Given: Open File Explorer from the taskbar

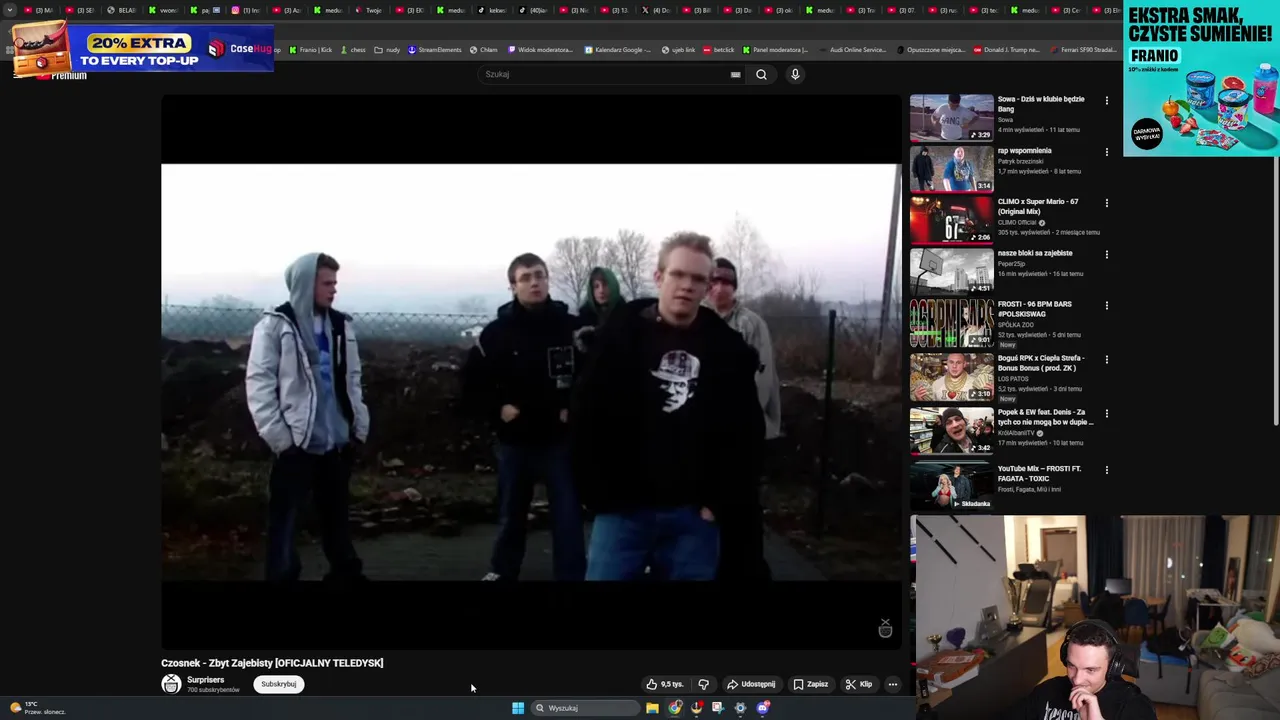Looking at the screenshot, I should coord(652,708).
